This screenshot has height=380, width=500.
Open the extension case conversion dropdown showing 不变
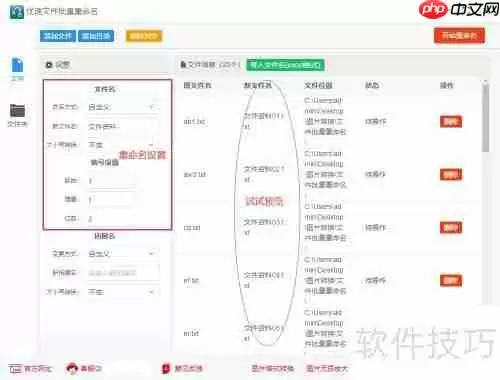[x=123, y=292]
